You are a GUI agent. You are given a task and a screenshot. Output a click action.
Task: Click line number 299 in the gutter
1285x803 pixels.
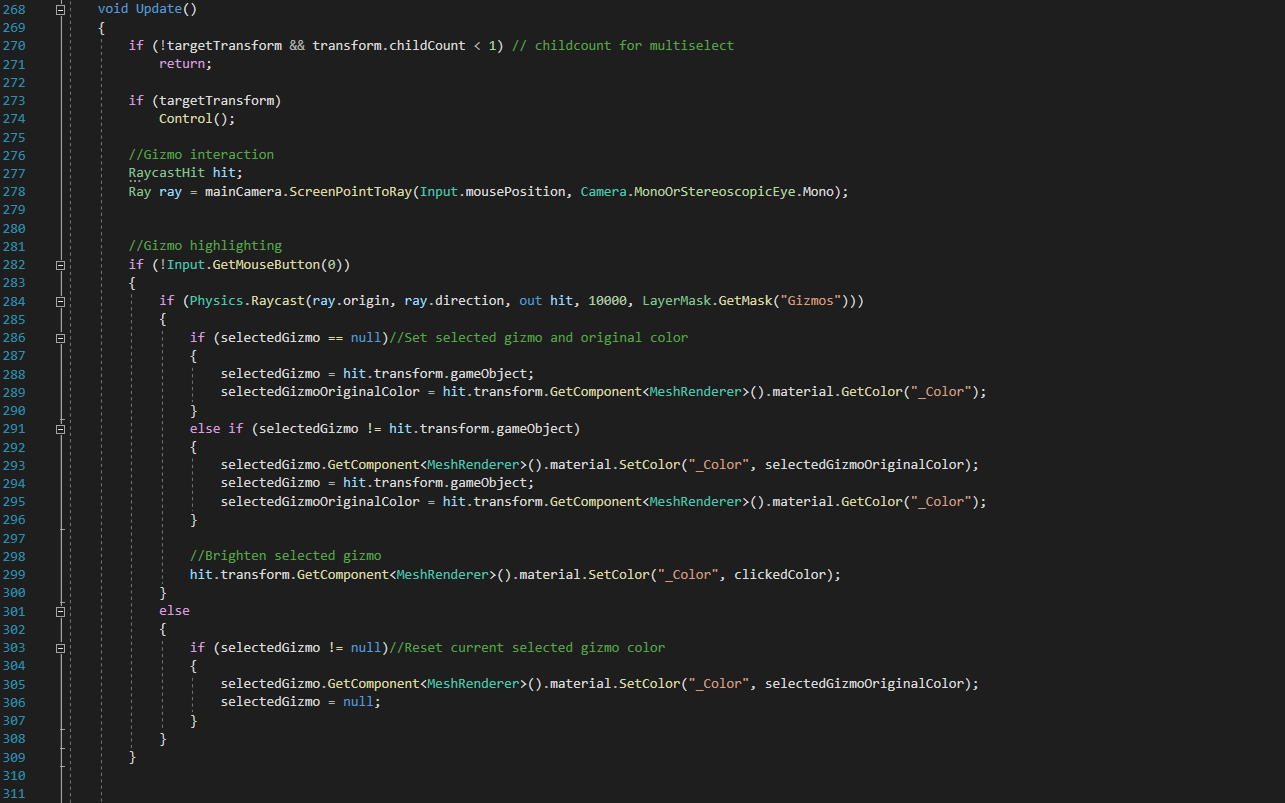[x=15, y=575]
